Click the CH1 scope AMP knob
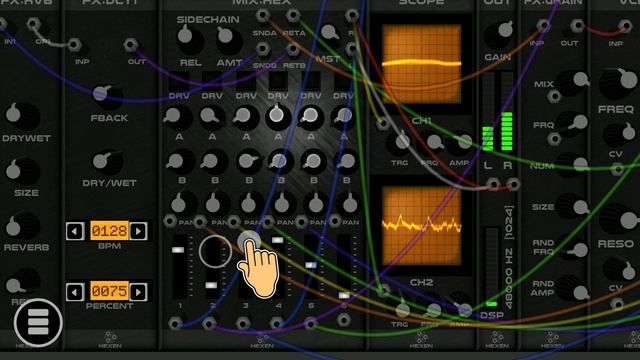Screen dimensions: 640x360 pyautogui.click(x=461, y=144)
